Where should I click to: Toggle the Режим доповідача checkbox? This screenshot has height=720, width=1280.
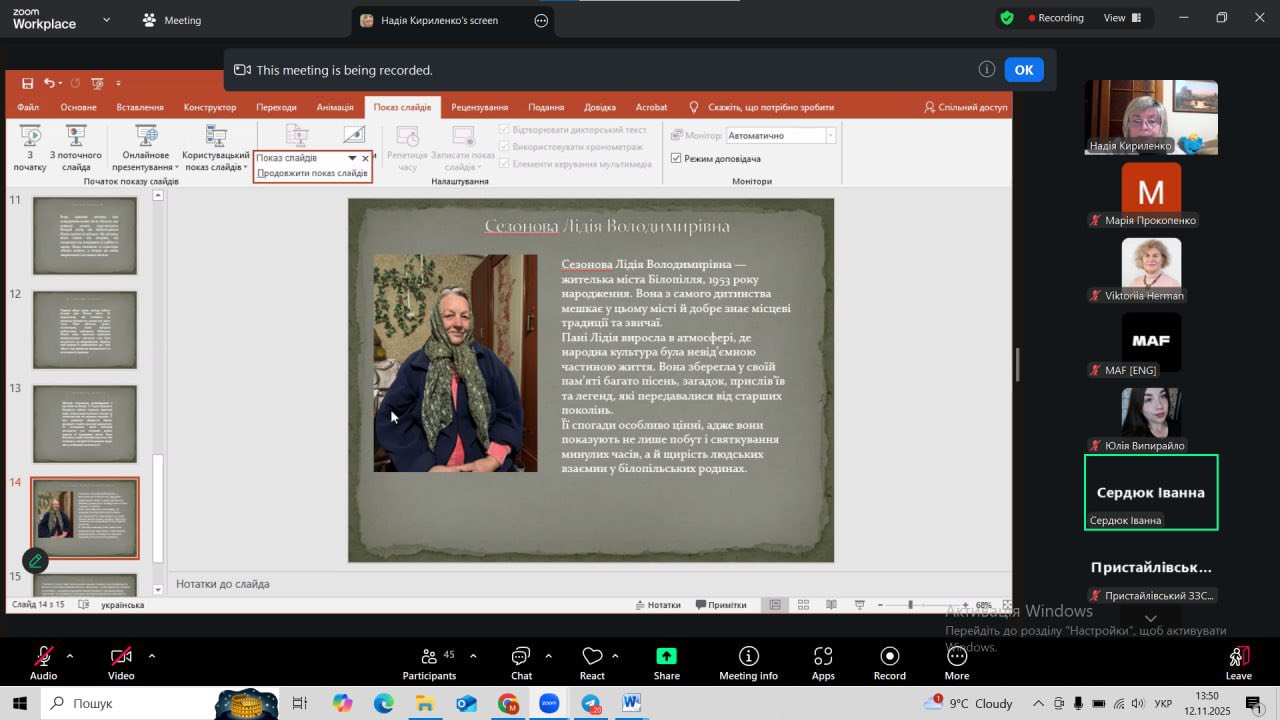[676, 158]
